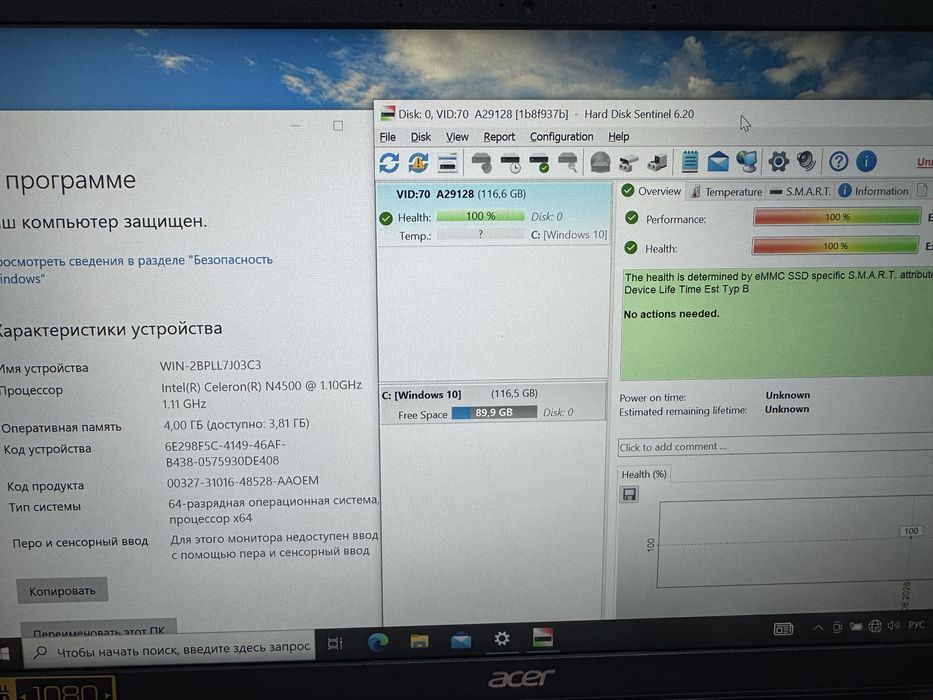Click the disk panel view toolbar icon
Screen dimensions: 933x700
(x=447, y=162)
